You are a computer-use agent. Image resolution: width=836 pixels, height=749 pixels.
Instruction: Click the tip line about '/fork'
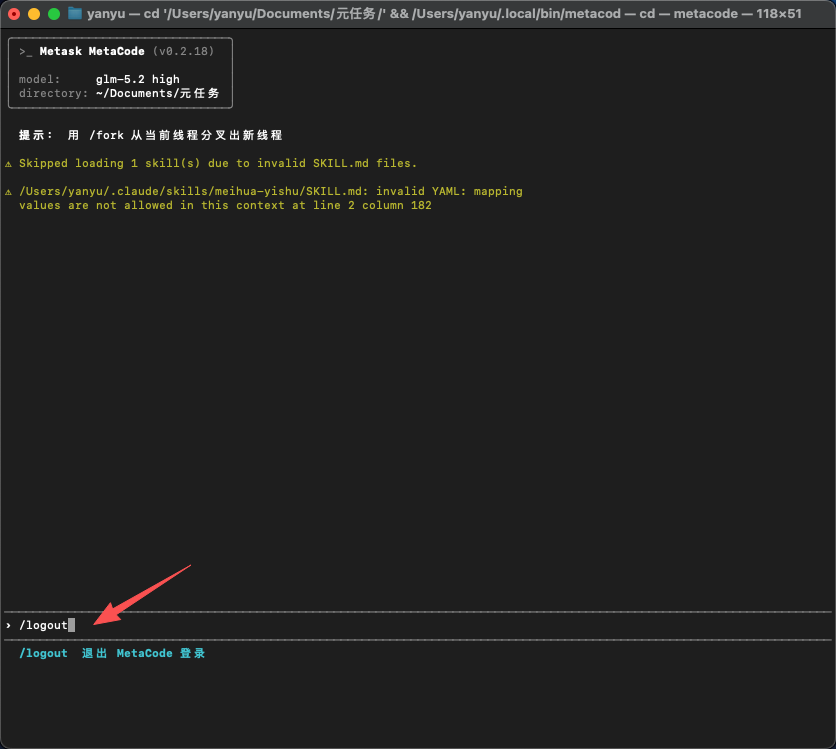151,135
